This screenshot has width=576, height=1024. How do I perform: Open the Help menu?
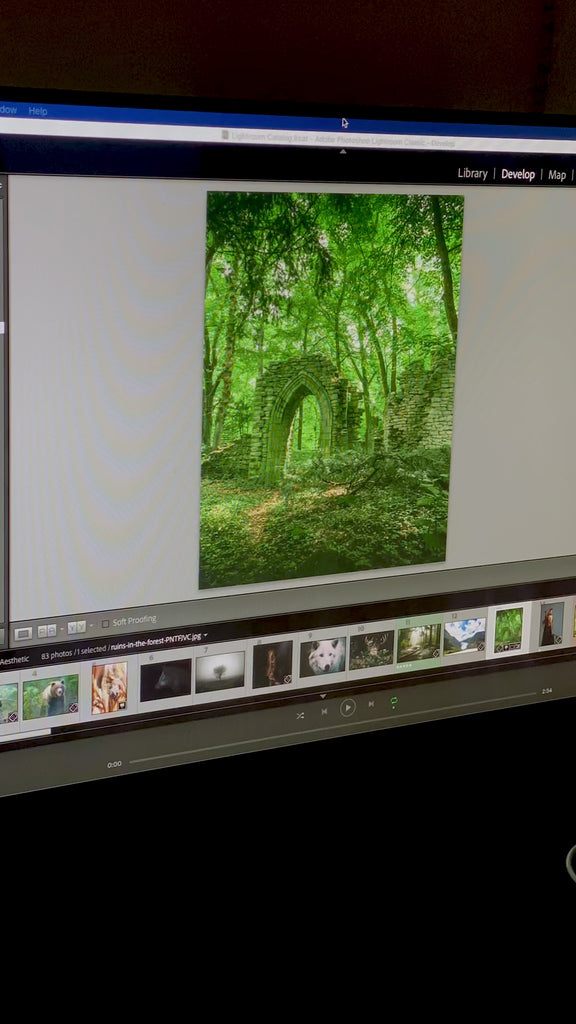[x=38, y=111]
